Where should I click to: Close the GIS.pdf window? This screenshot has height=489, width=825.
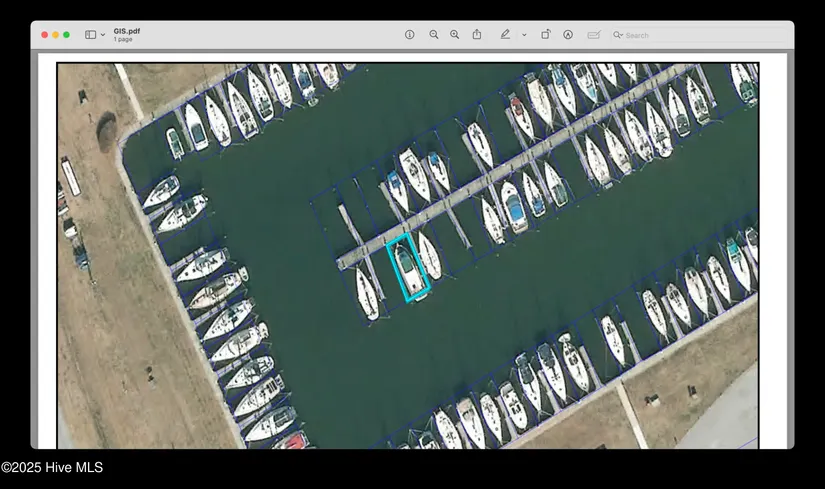point(44,35)
